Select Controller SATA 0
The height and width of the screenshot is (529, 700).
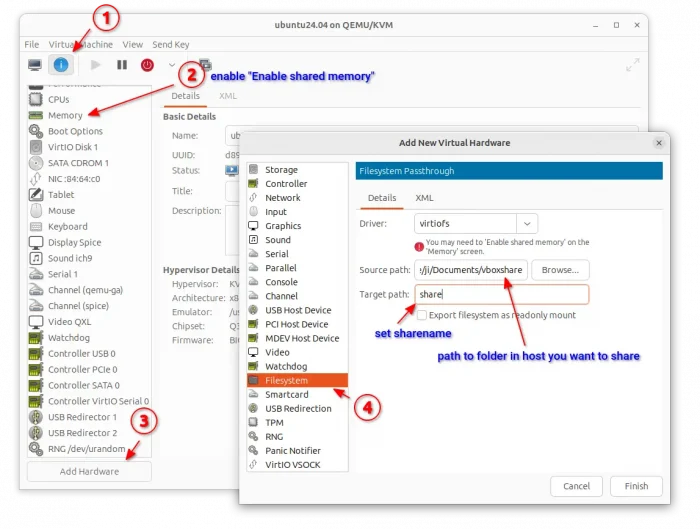89,385
